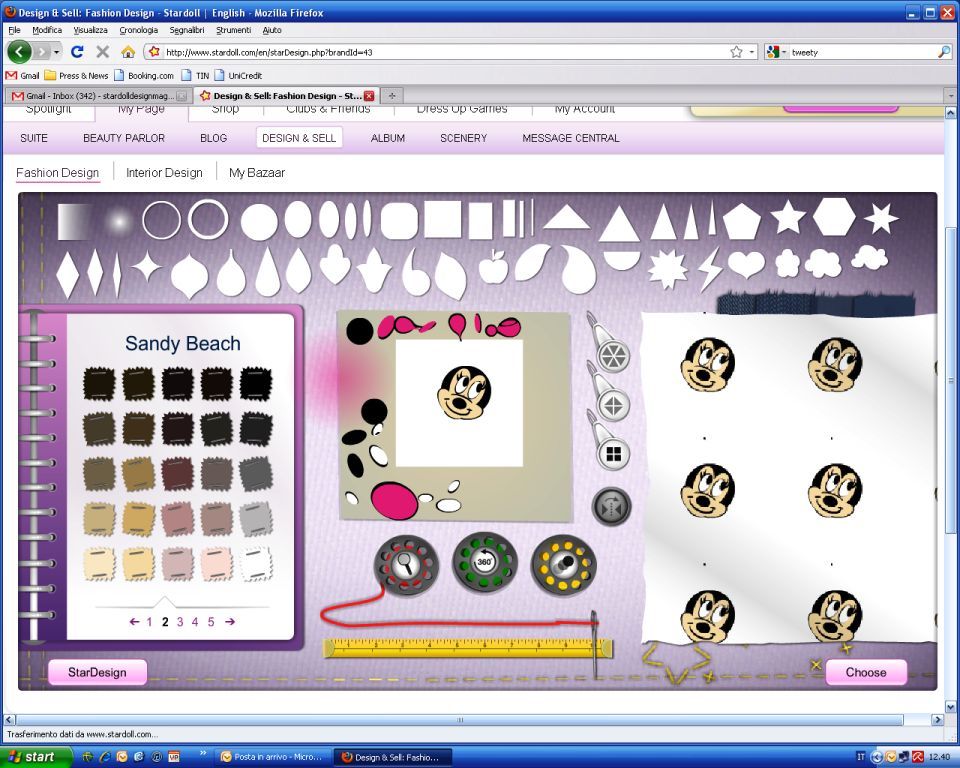
Task: Open the Windows start menu
Action: coord(36,757)
